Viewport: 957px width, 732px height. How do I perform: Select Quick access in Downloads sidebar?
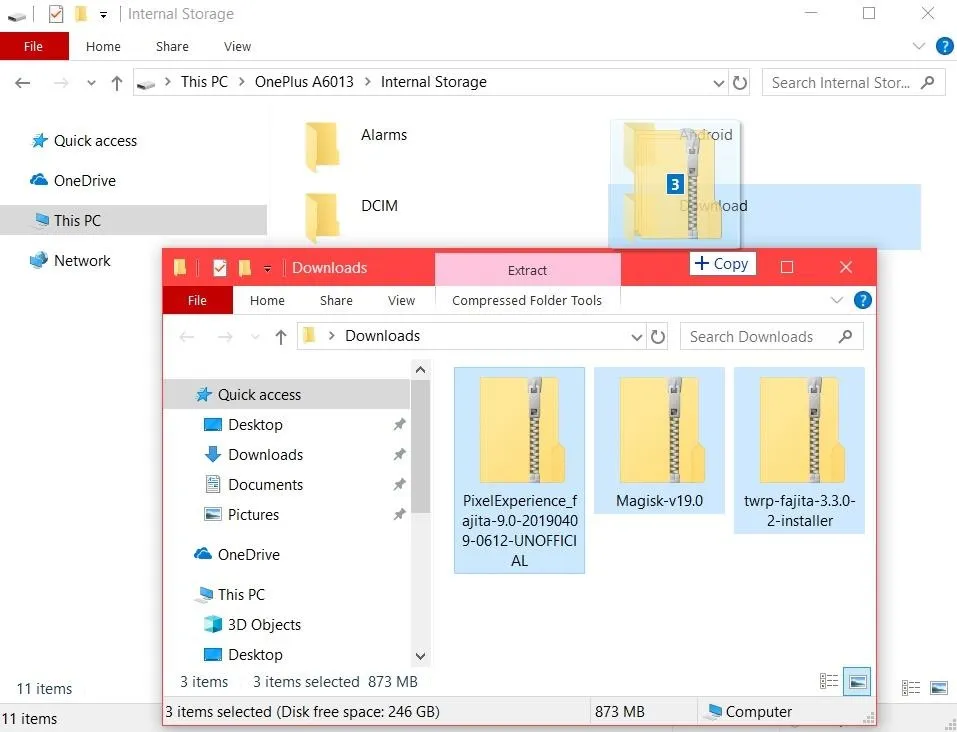click(x=287, y=394)
